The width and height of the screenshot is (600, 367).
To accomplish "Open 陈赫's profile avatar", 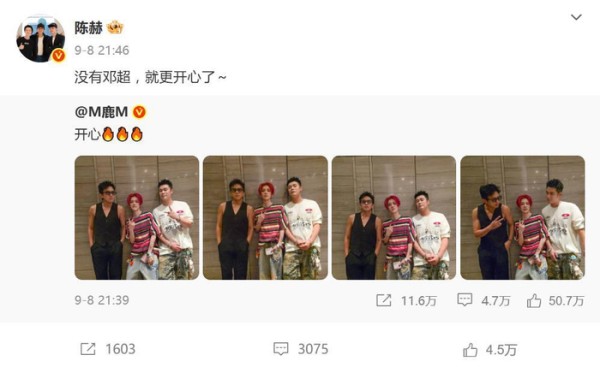I will point(41,38).
